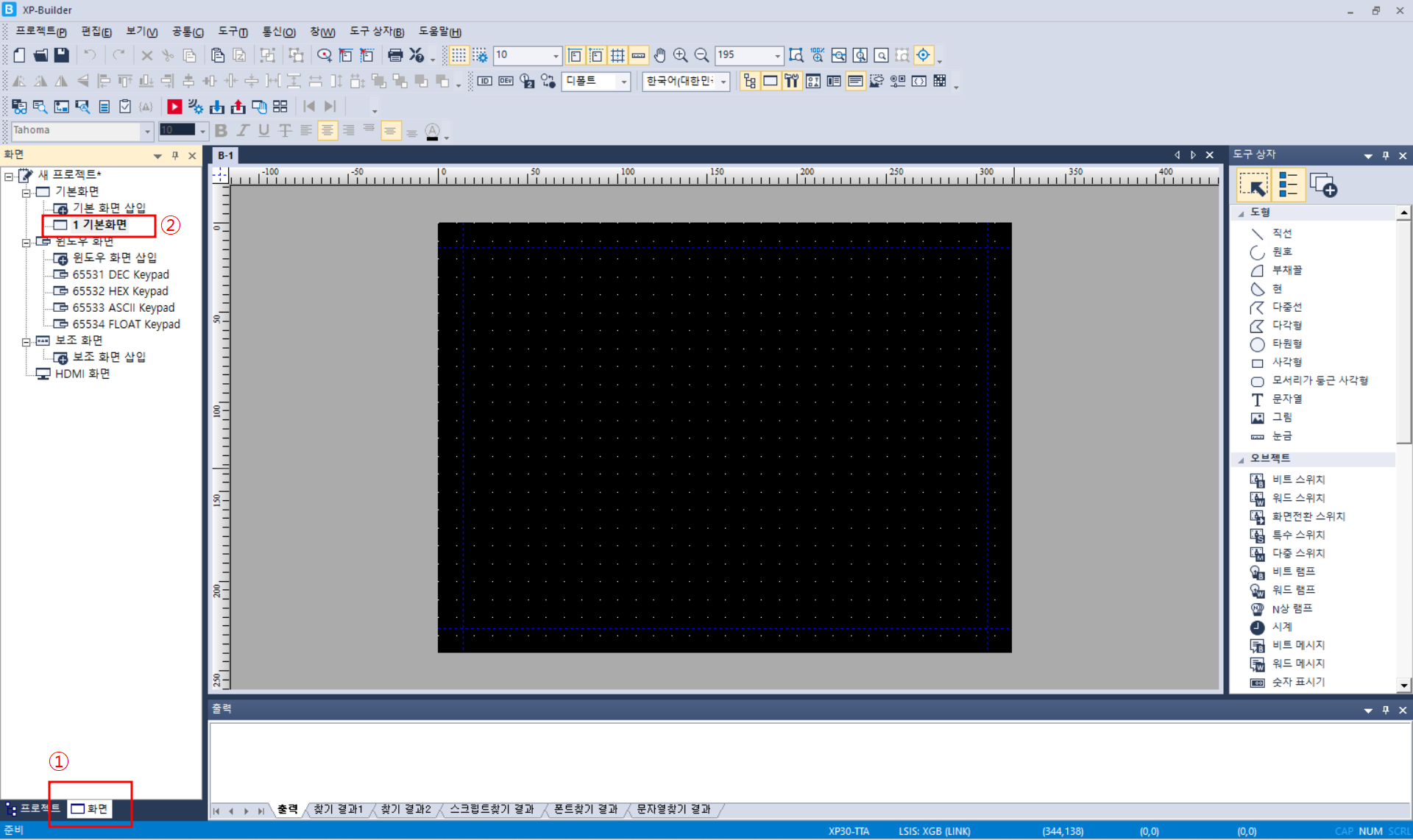Screen dimensions: 1413x840
Task: Toggle the ruler display button
Action: 639,55
